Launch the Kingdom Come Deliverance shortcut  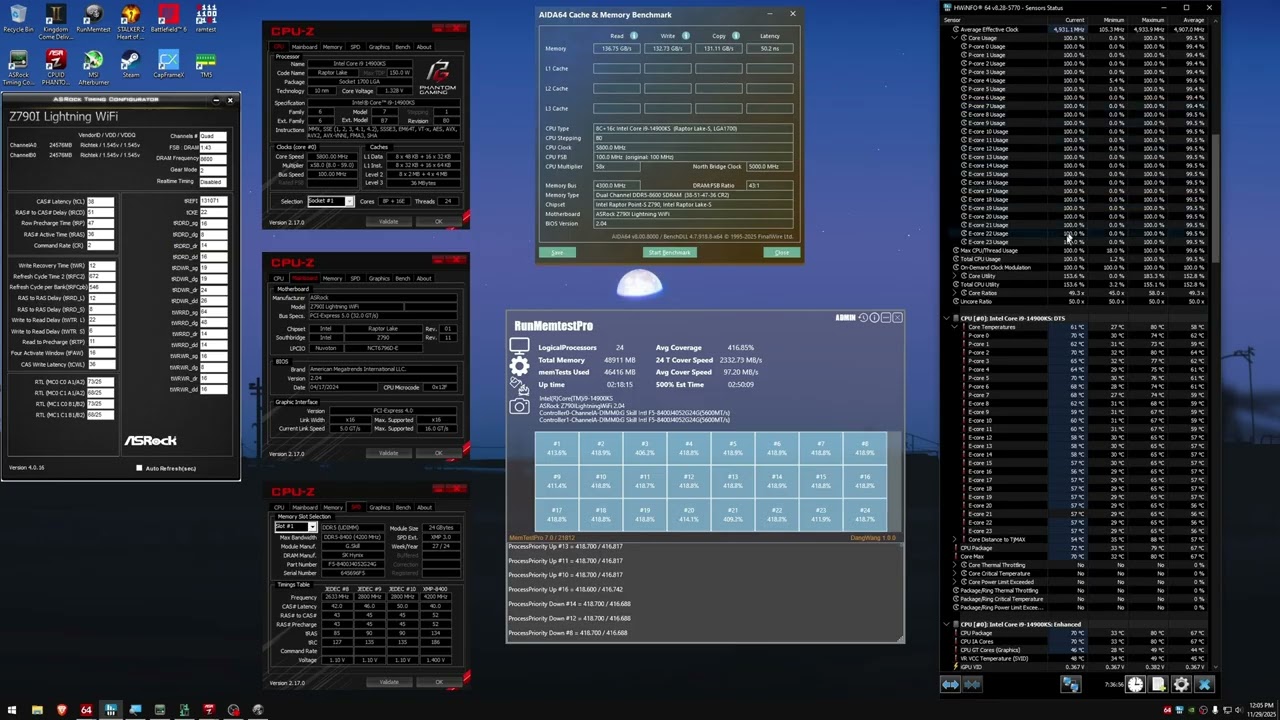point(55,21)
